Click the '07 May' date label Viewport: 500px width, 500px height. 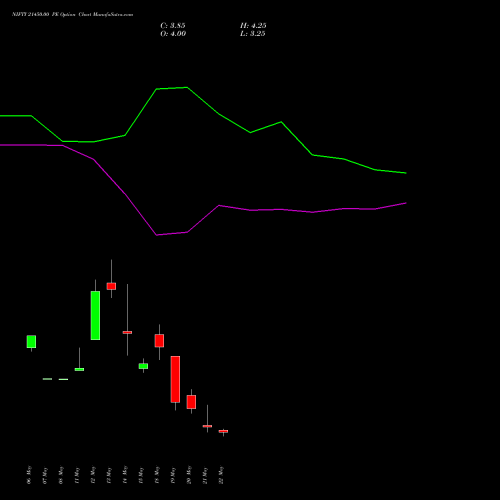click(x=45, y=475)
